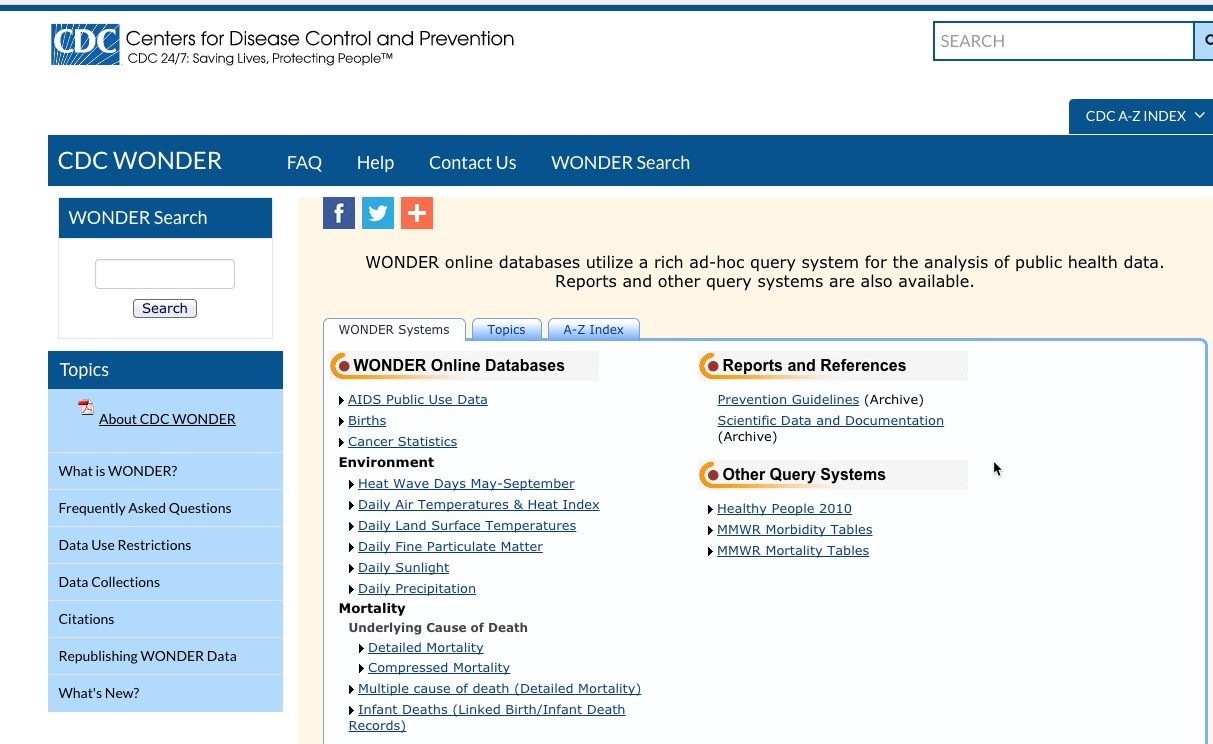Click the WONDER Search box Search button
This screenshot has width=1213, height=744.
click(165, 308)
